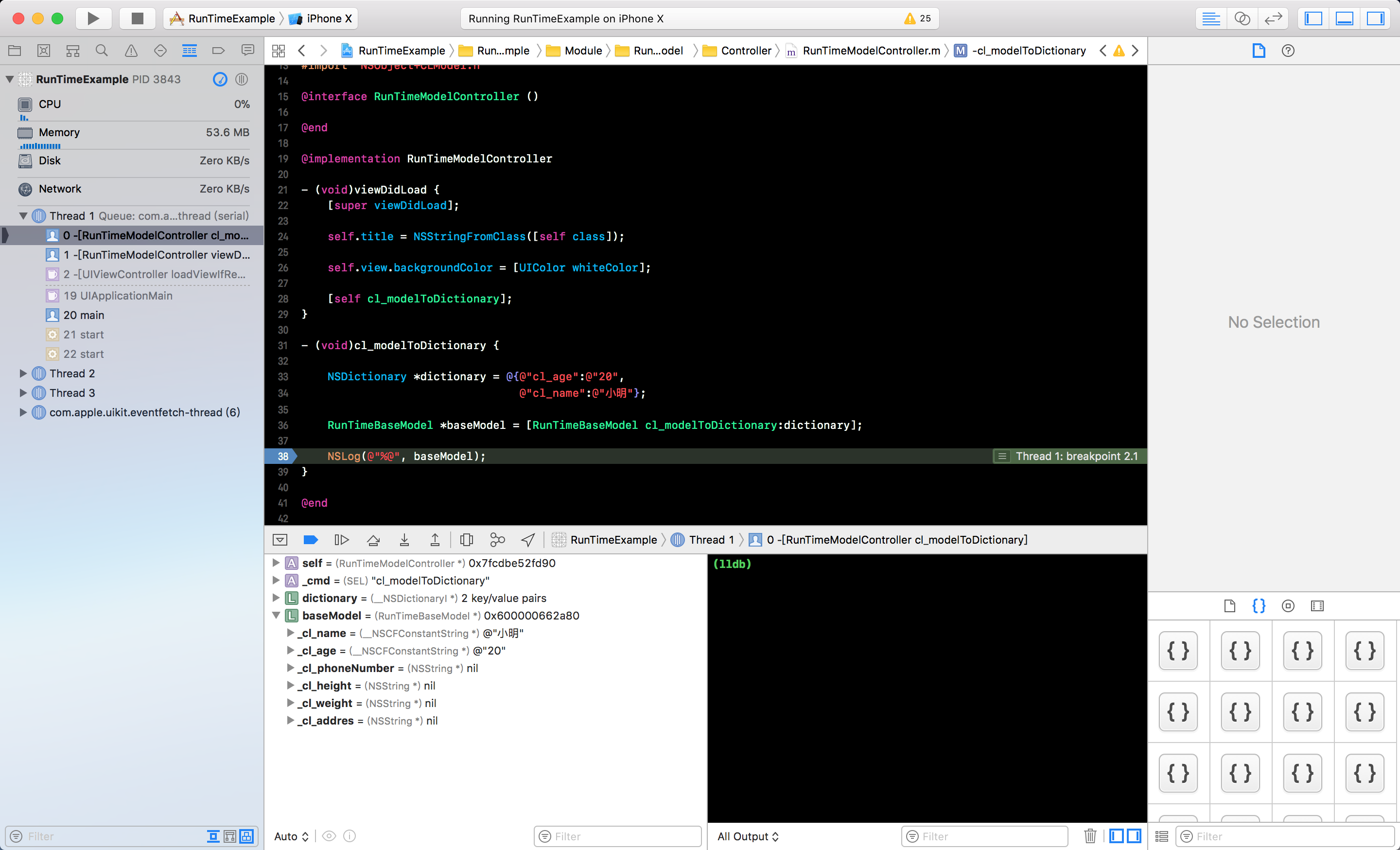
Task: Expand the Thread 2 disclosure triangle
Action: point(23,373)
